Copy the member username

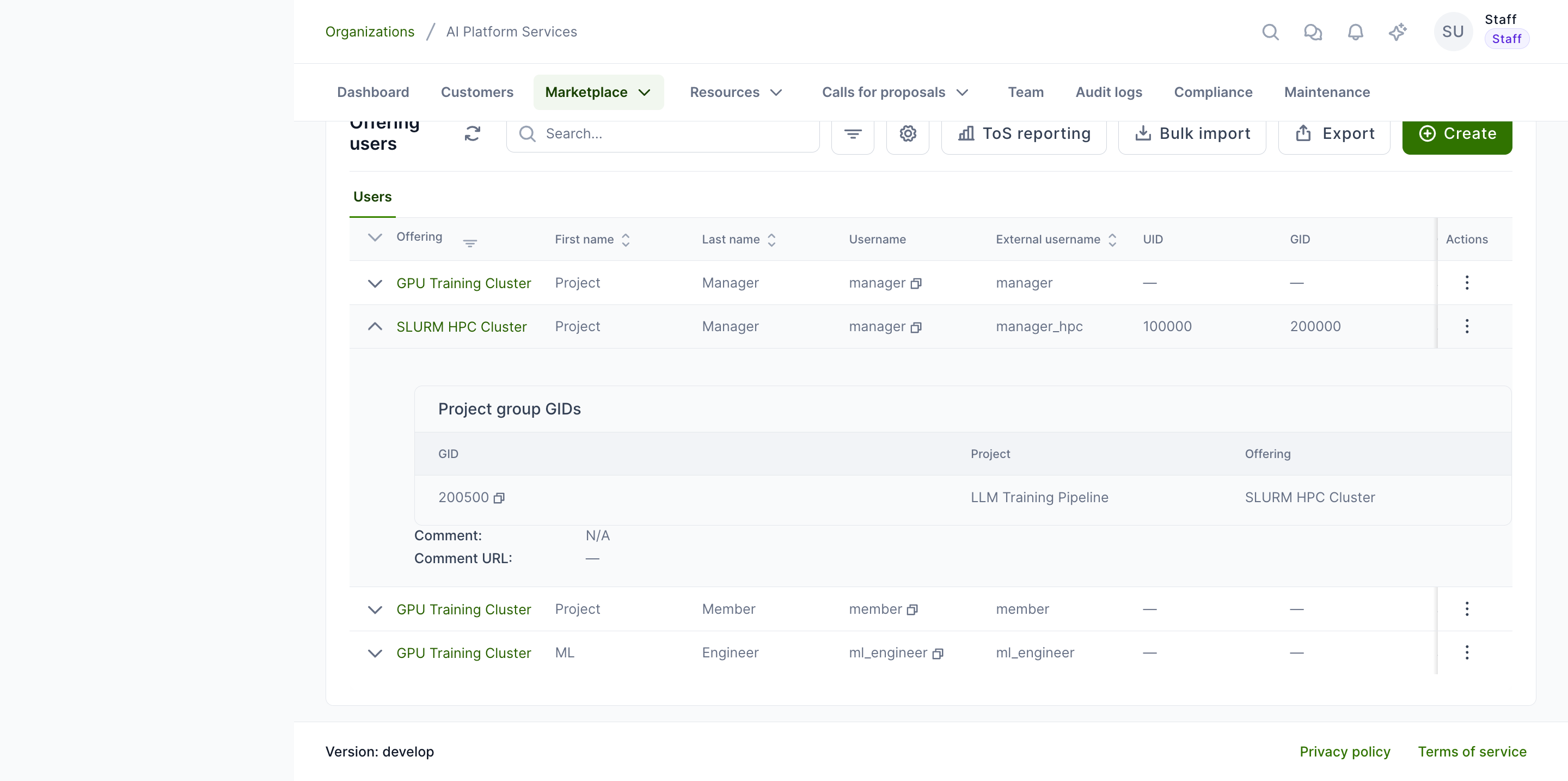pyautogui.click(x=912, y=610)
